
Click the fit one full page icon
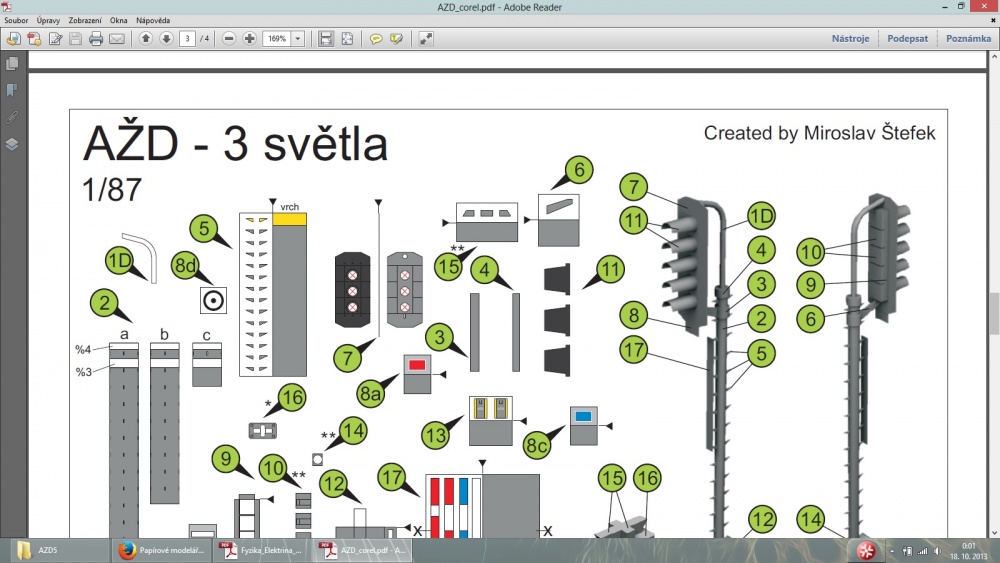[347, 39]
